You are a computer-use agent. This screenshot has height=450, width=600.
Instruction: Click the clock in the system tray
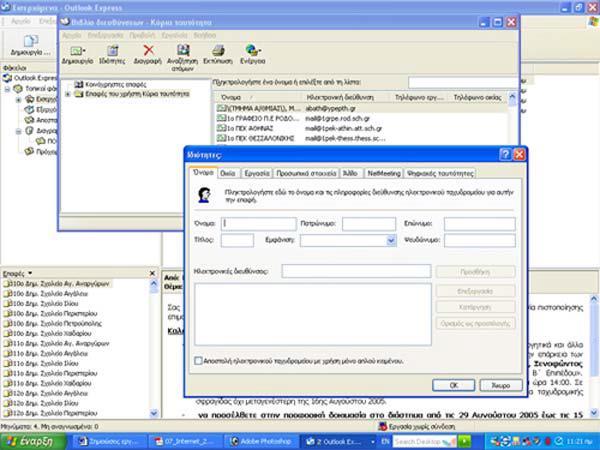pos(579,442)
